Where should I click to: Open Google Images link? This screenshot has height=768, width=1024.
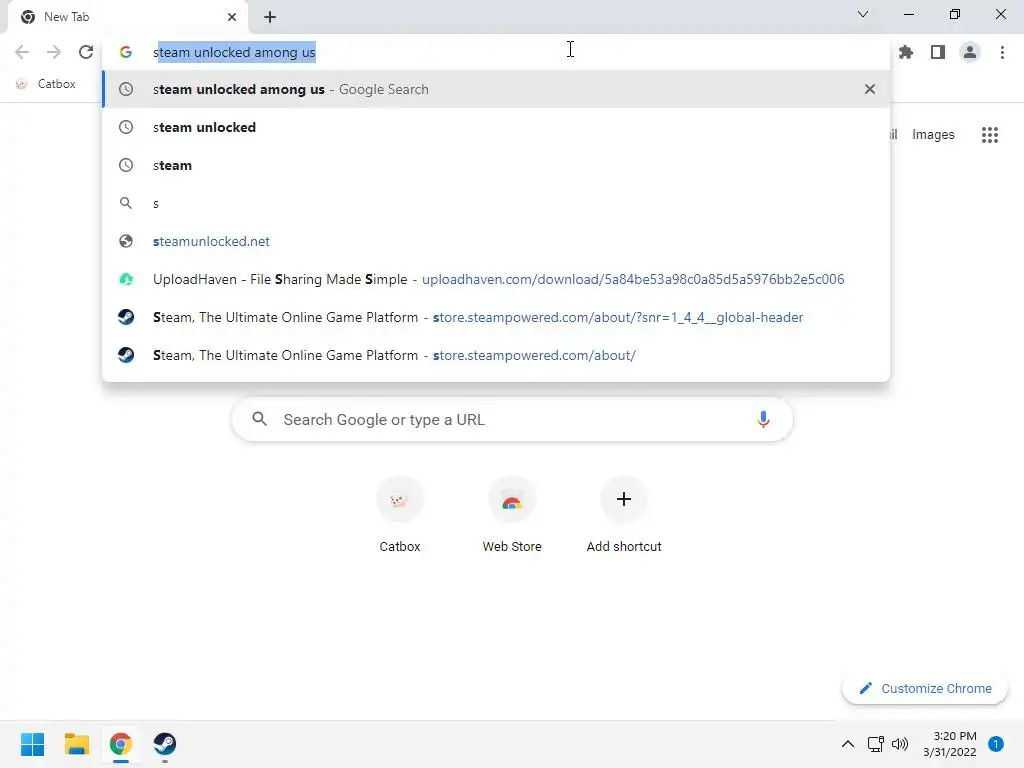(x=933, y=135)
